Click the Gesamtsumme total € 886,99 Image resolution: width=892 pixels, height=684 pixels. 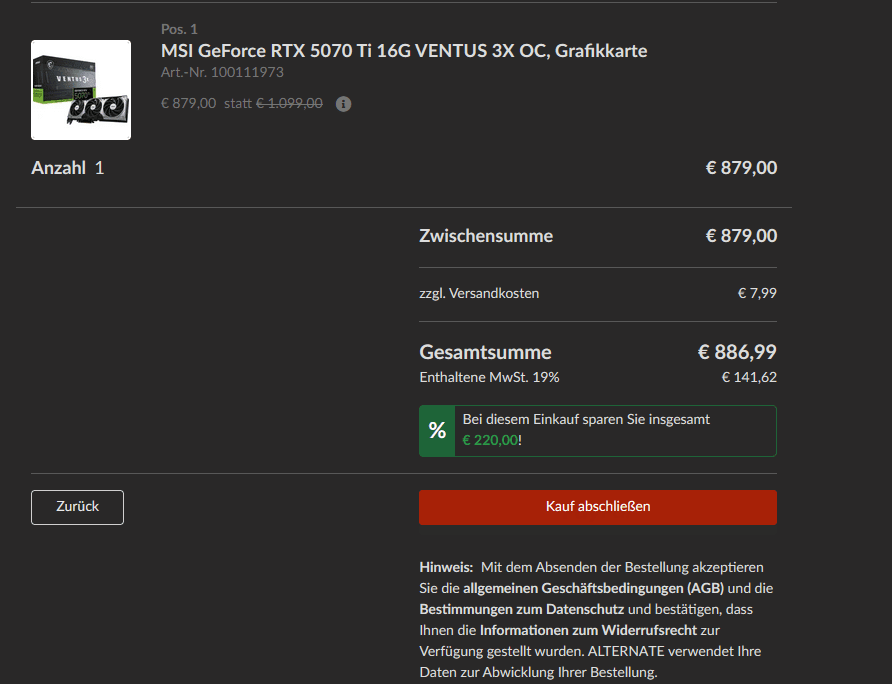(737, 352)
